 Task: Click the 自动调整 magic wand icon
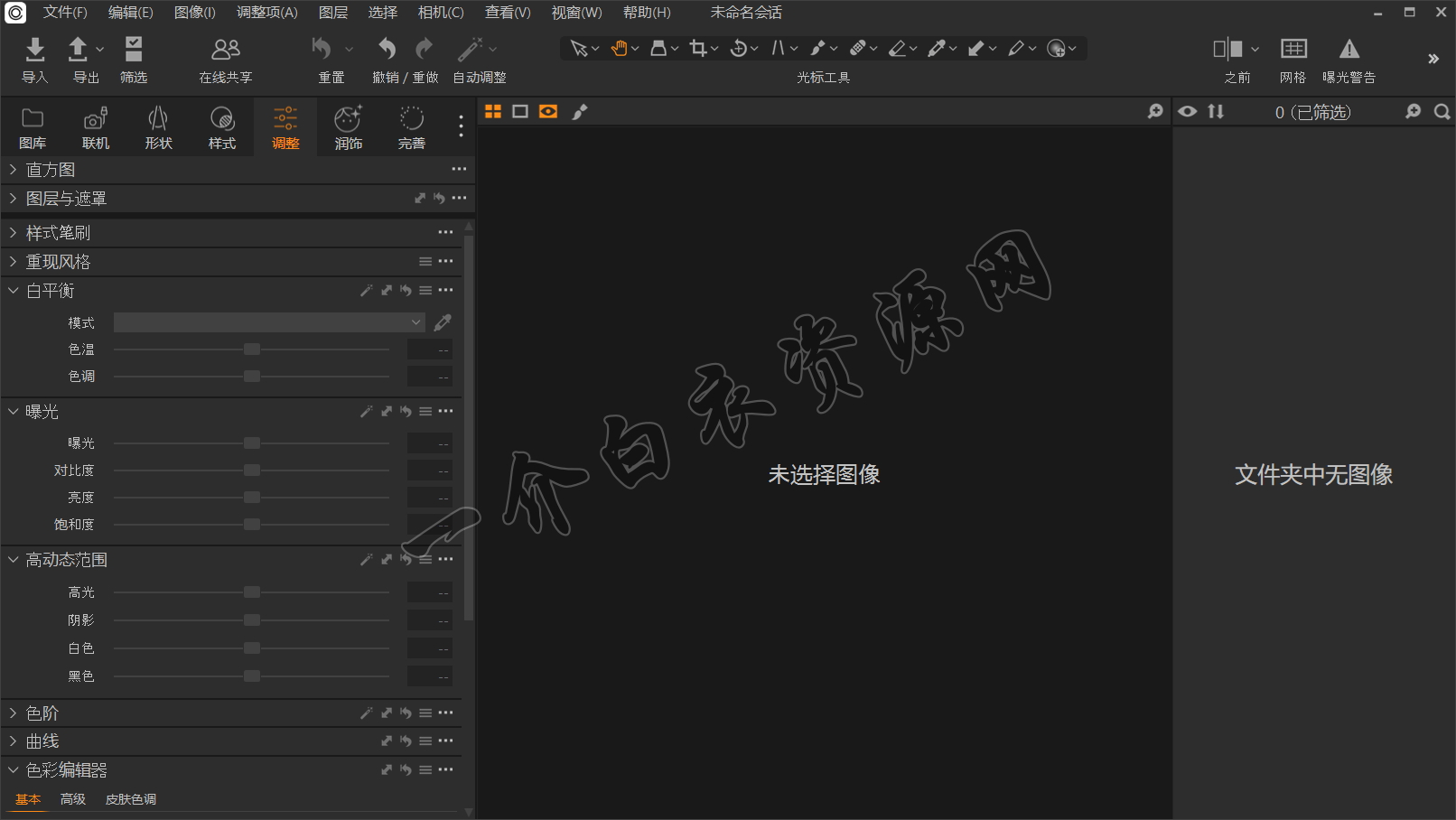click(x=471, y=50)
